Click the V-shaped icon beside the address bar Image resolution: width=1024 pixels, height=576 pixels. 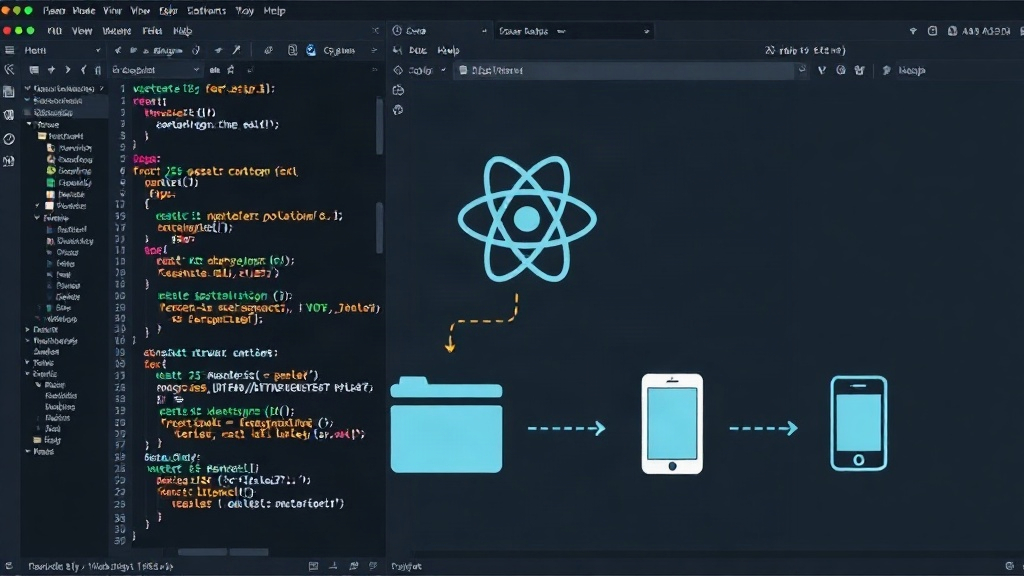click(822, 70)
